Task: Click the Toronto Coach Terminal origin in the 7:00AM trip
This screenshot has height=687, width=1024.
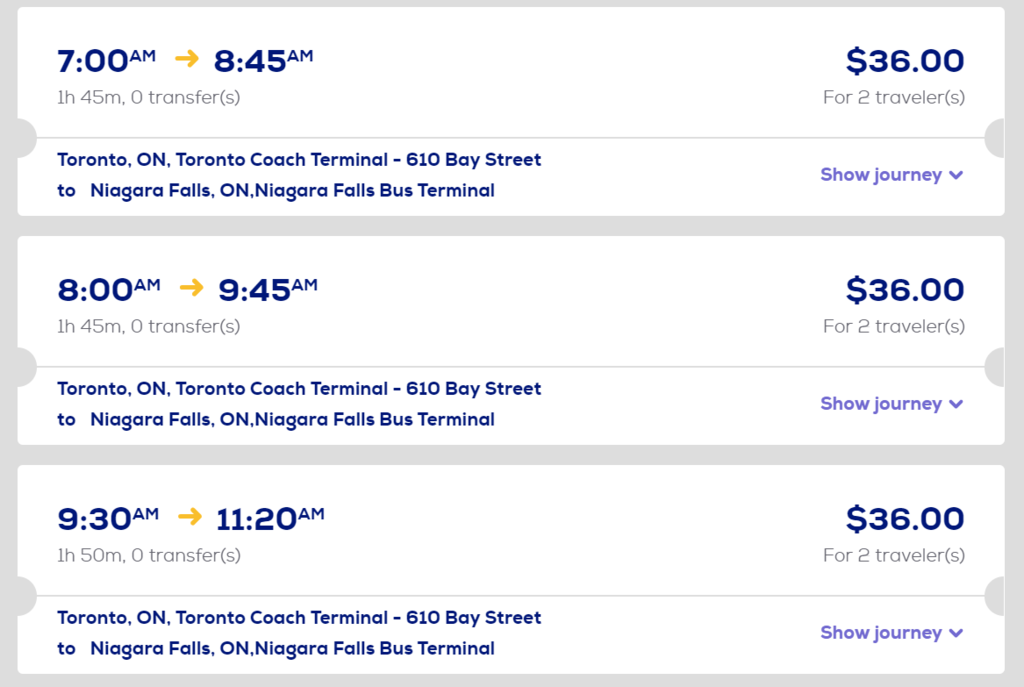Action: coord(299,160)
